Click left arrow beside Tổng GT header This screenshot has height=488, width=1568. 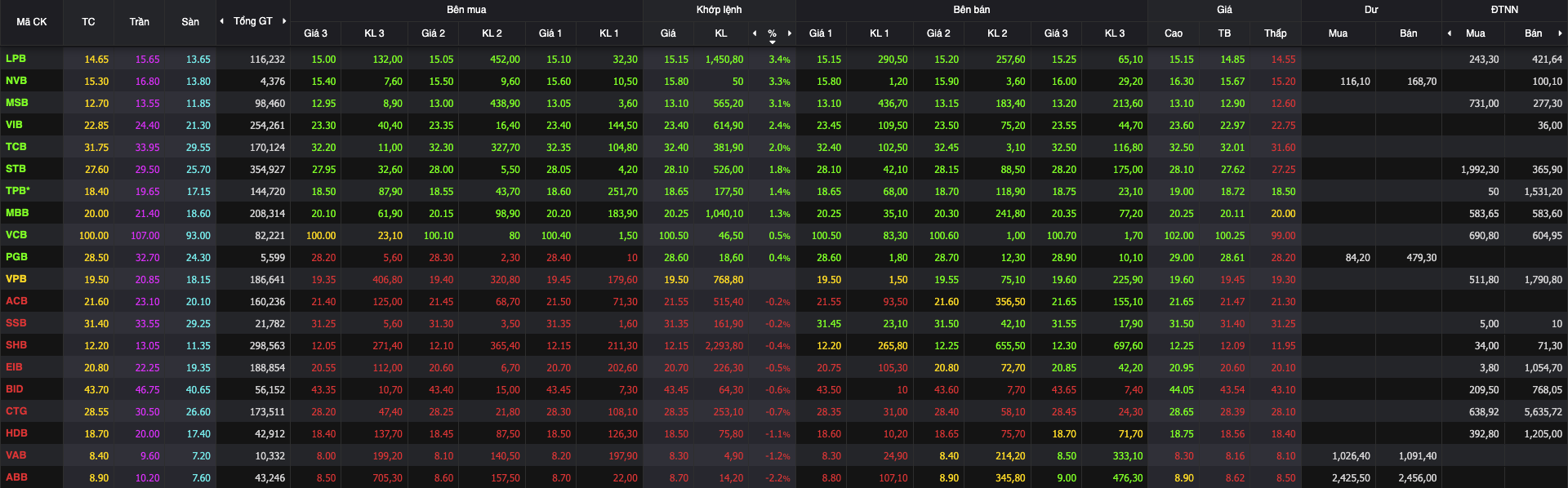pyautogui.click(x=222, y=21)
